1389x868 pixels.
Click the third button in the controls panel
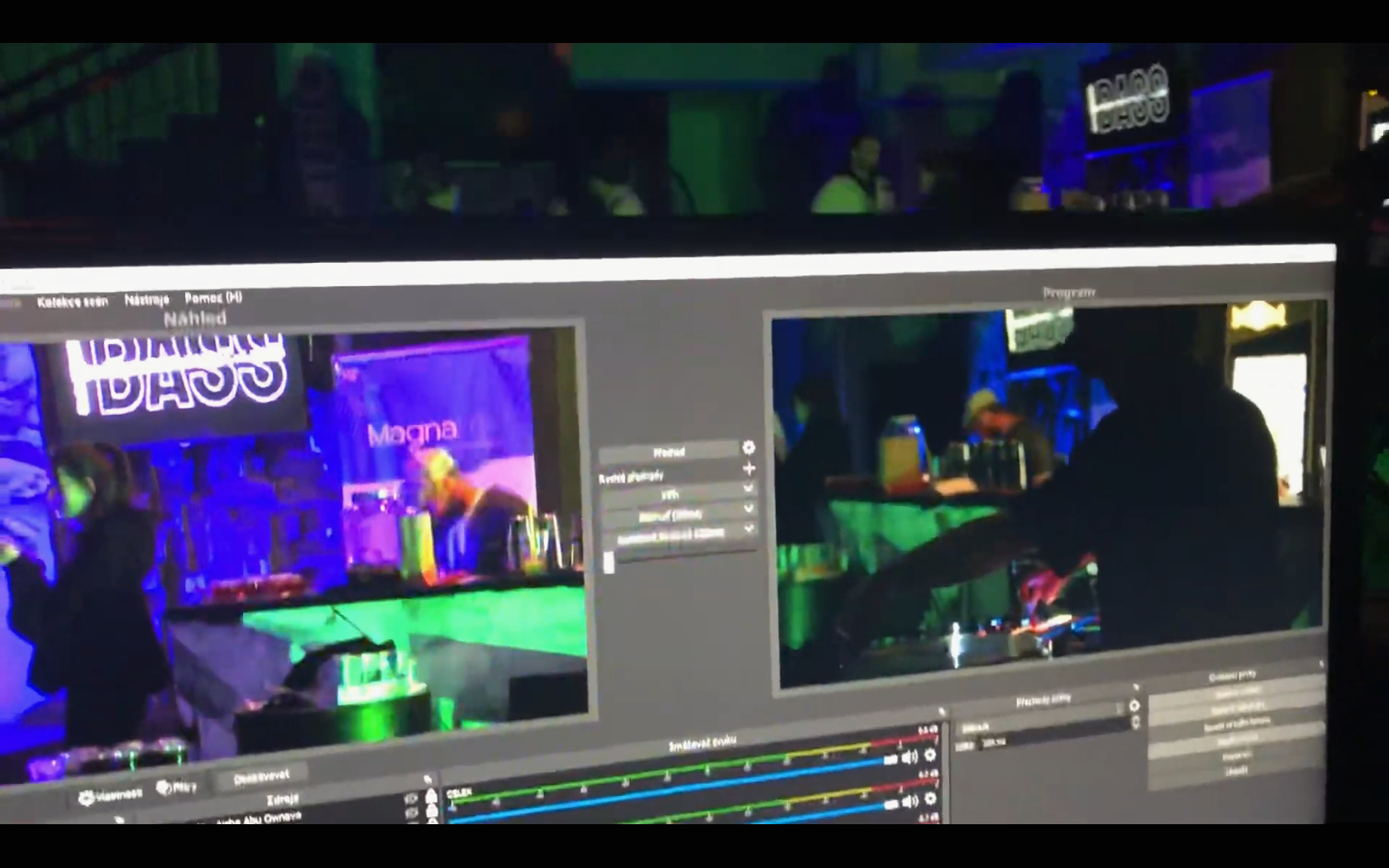[1237, 724]
